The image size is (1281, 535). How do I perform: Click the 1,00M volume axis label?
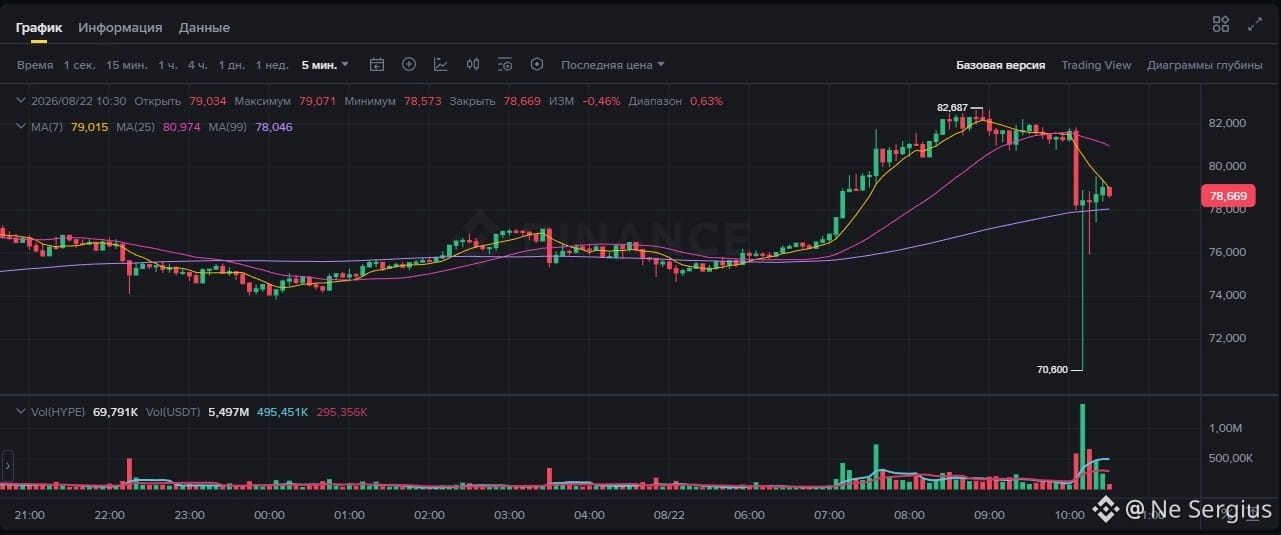click(x=1225, y=428)
